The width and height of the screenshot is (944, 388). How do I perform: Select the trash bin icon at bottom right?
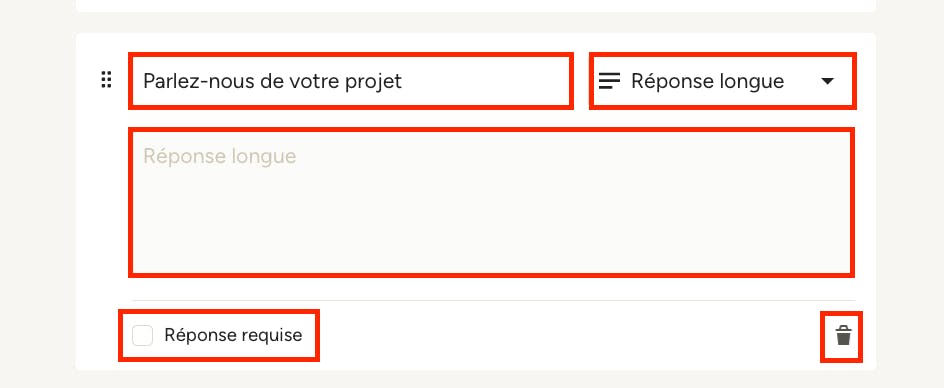pyautogui.click(x=842, y=336)
